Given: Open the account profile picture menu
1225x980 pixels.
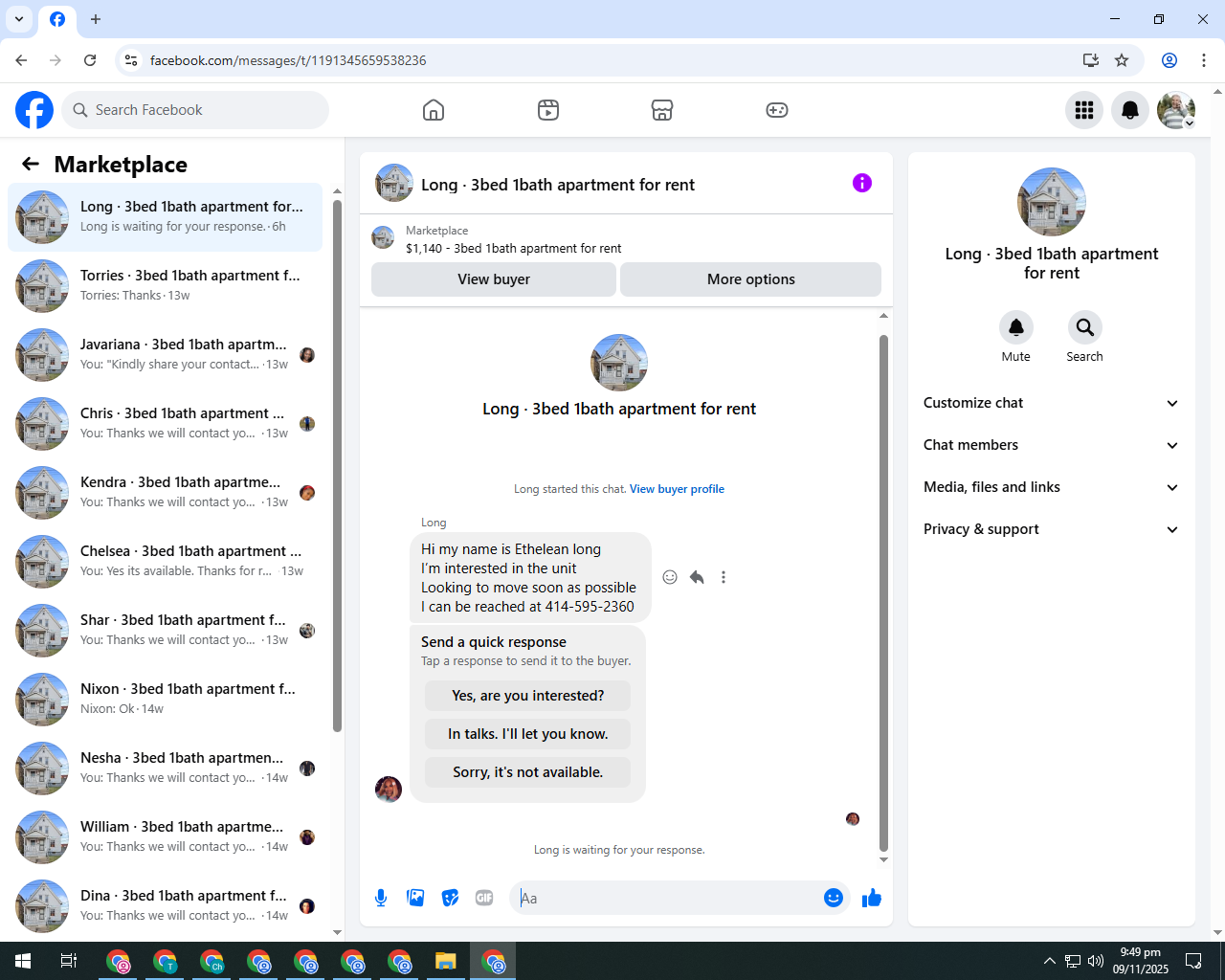Looking at the screenshot, I should point(1176,110).
